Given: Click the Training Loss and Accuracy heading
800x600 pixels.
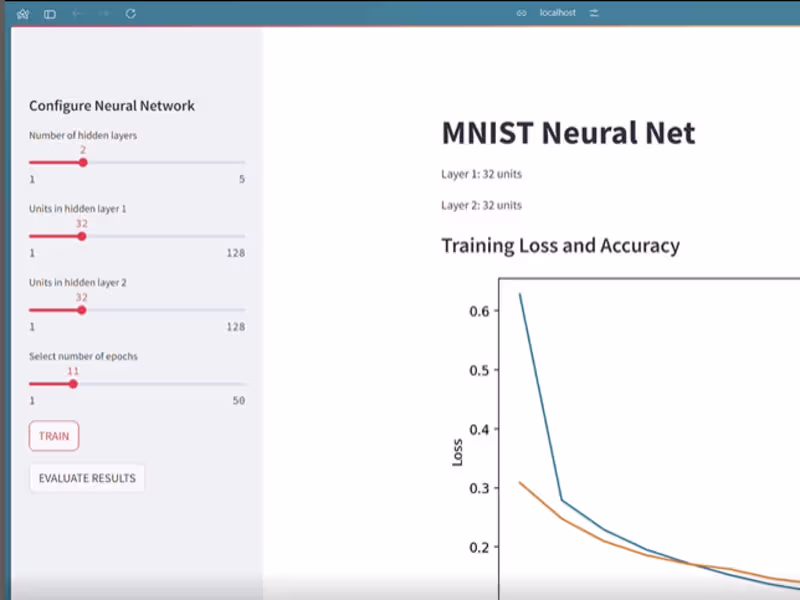Looking at the screenshot, I should [561, 245].
